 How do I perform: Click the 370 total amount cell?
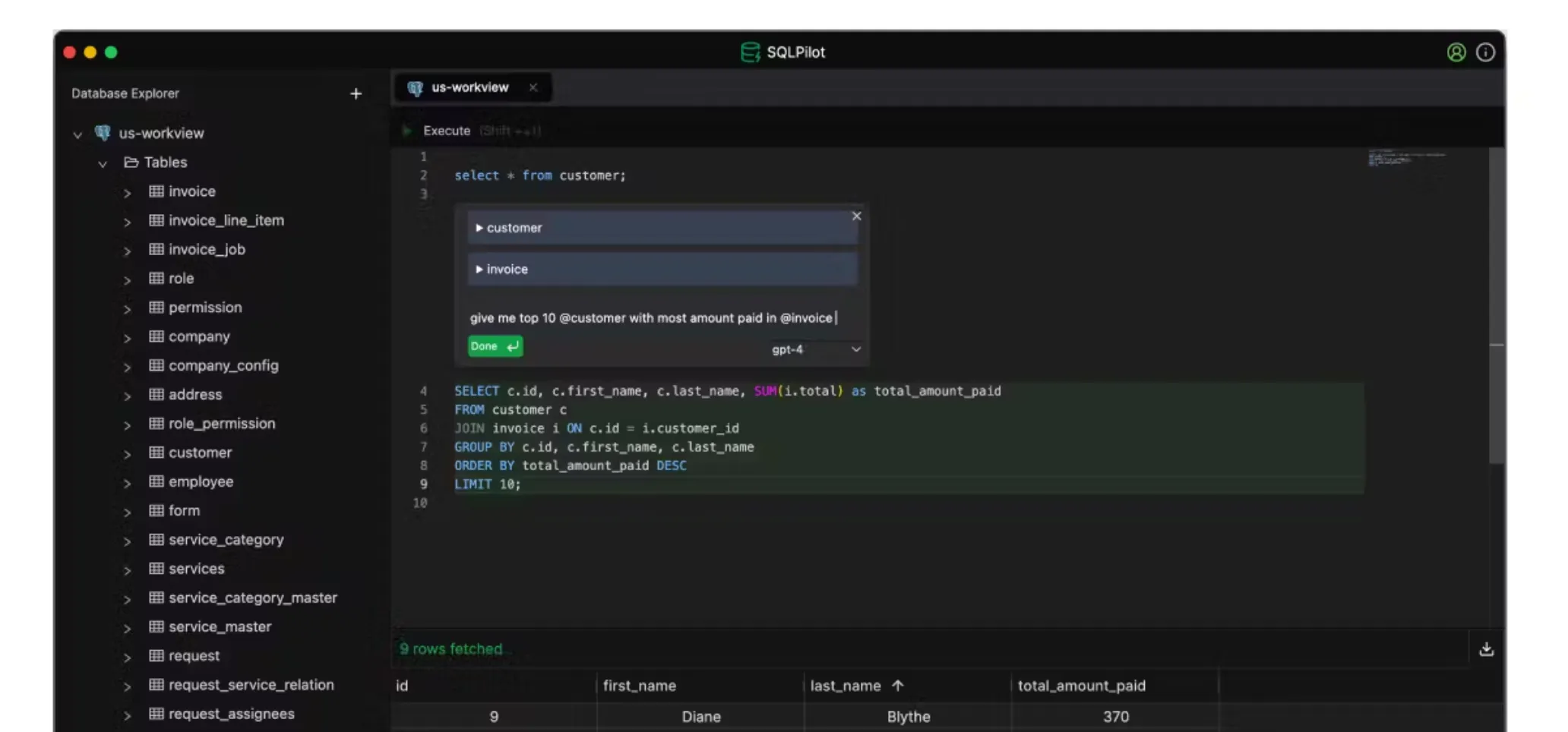point(1115,717)
